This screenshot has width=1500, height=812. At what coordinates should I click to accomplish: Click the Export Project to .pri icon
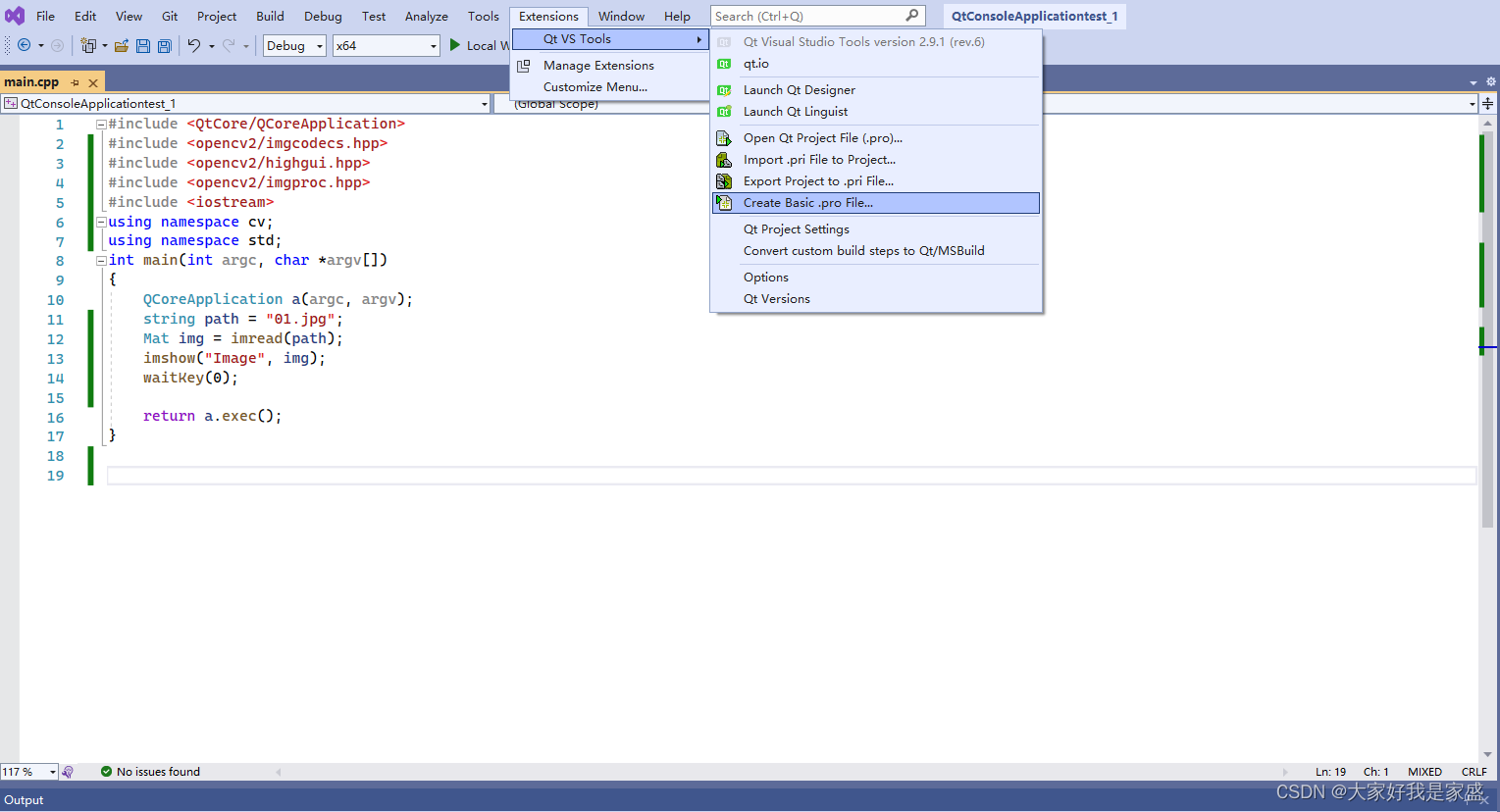pos(724,181)
